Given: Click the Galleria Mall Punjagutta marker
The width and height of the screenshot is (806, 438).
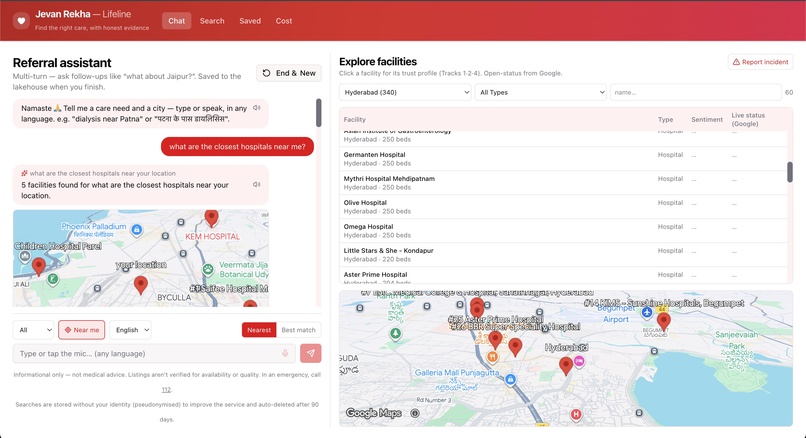Looking at the screenshot, I should click(510, 379).
